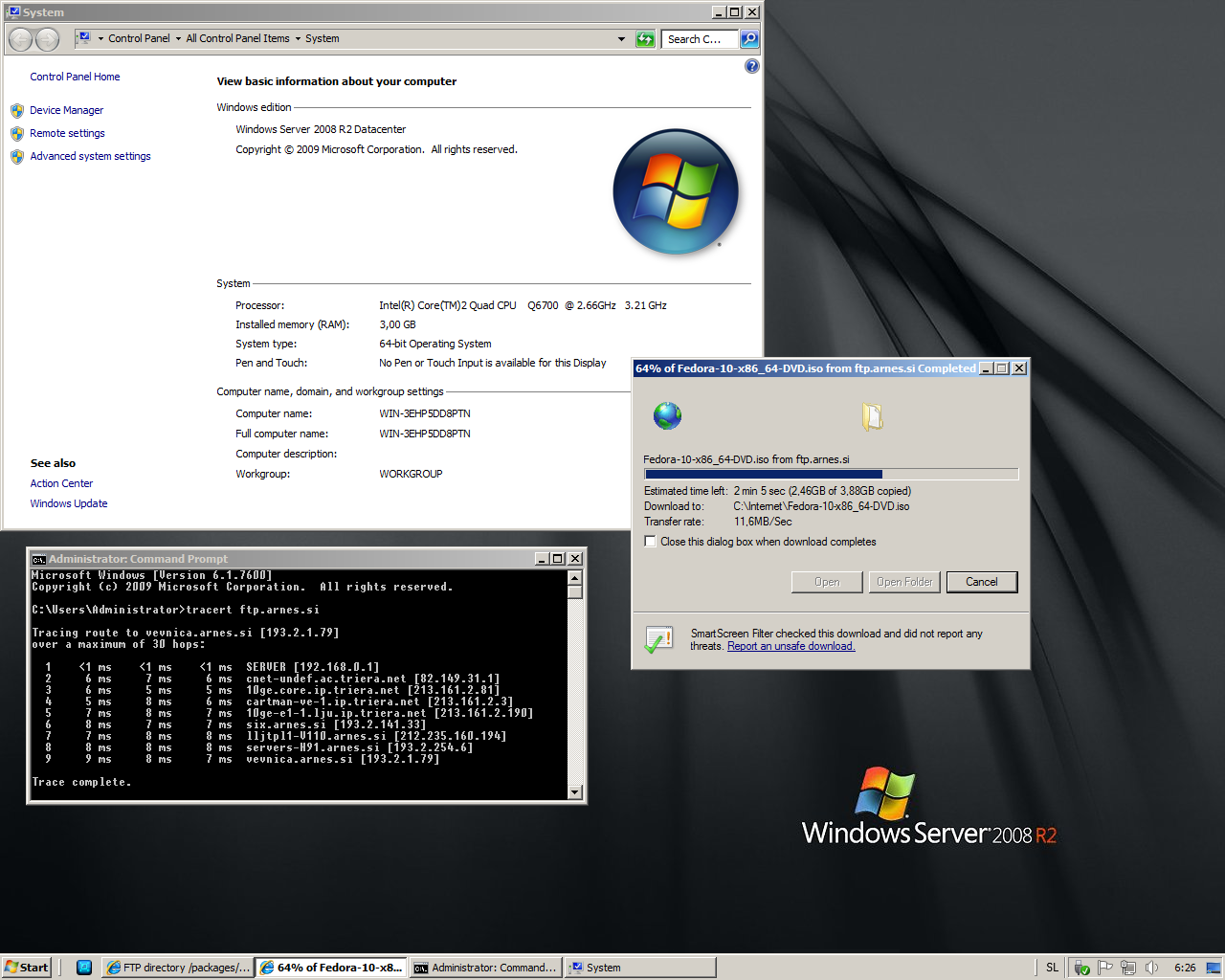Open Command Prompt window system menu icon
Screen dimensions: 1225x980
pyautogui.click(x=38, y=559)
